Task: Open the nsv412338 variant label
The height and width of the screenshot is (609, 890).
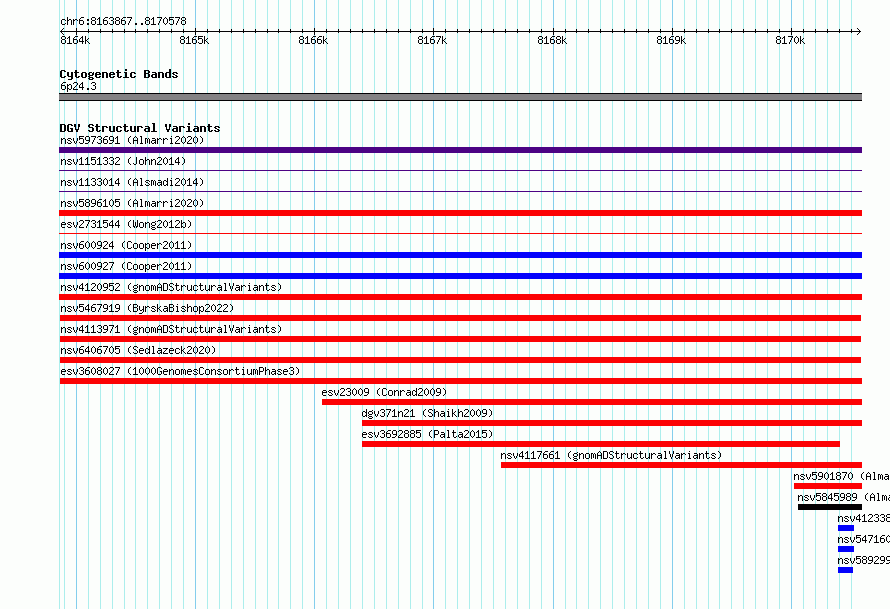Action: [x=863, y=518]
